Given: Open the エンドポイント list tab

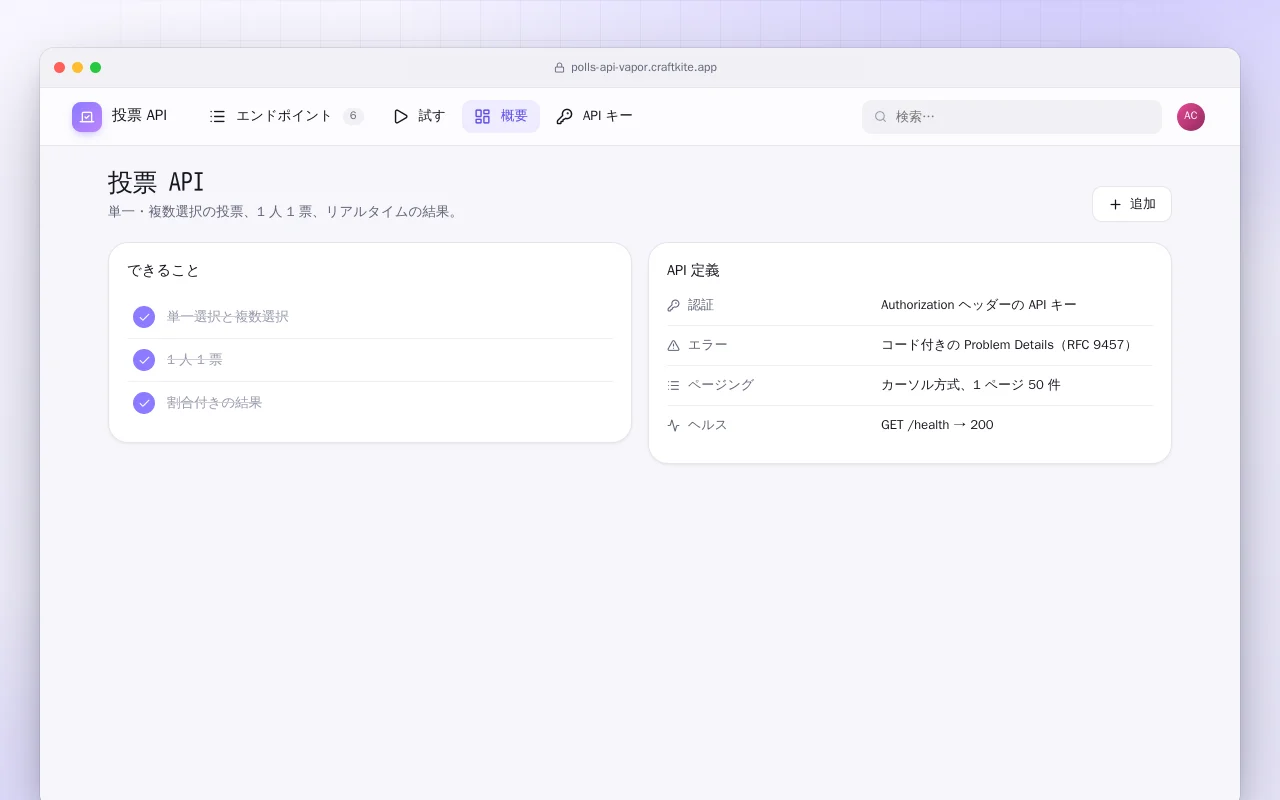Looking at the screenshot, I should pyautogui.click(x=286, y=116).
